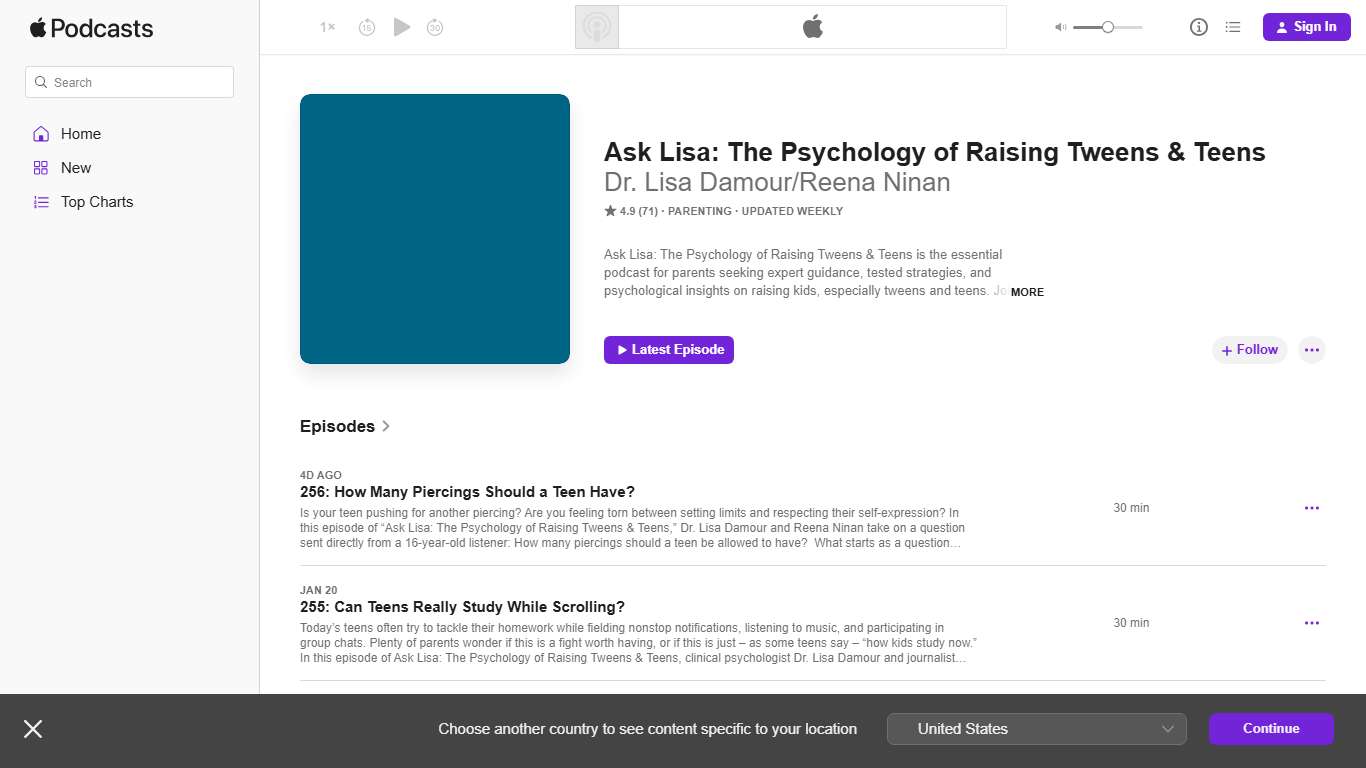
Task: Click the Apple Podcasts logo
Action: 91,28
